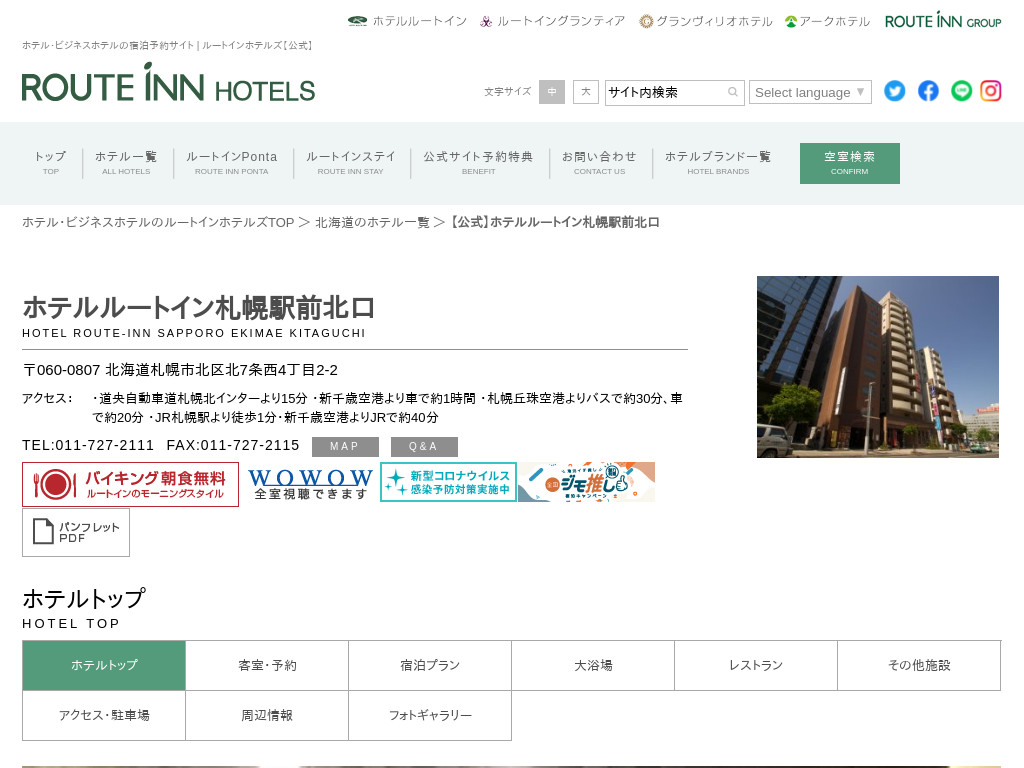Click the 空室検索 Confirm button
Image resolution: width=1024 pixels, height=768 pixels.
coord(850,163)
